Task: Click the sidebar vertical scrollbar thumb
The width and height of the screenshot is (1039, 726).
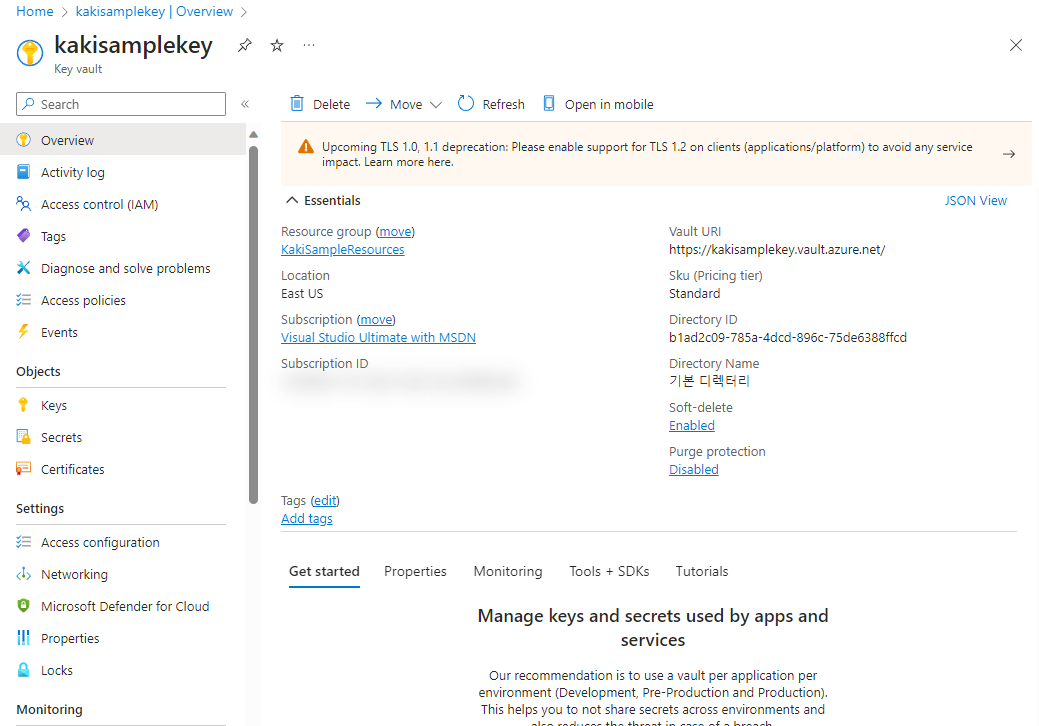Action: tap(253, 325)
